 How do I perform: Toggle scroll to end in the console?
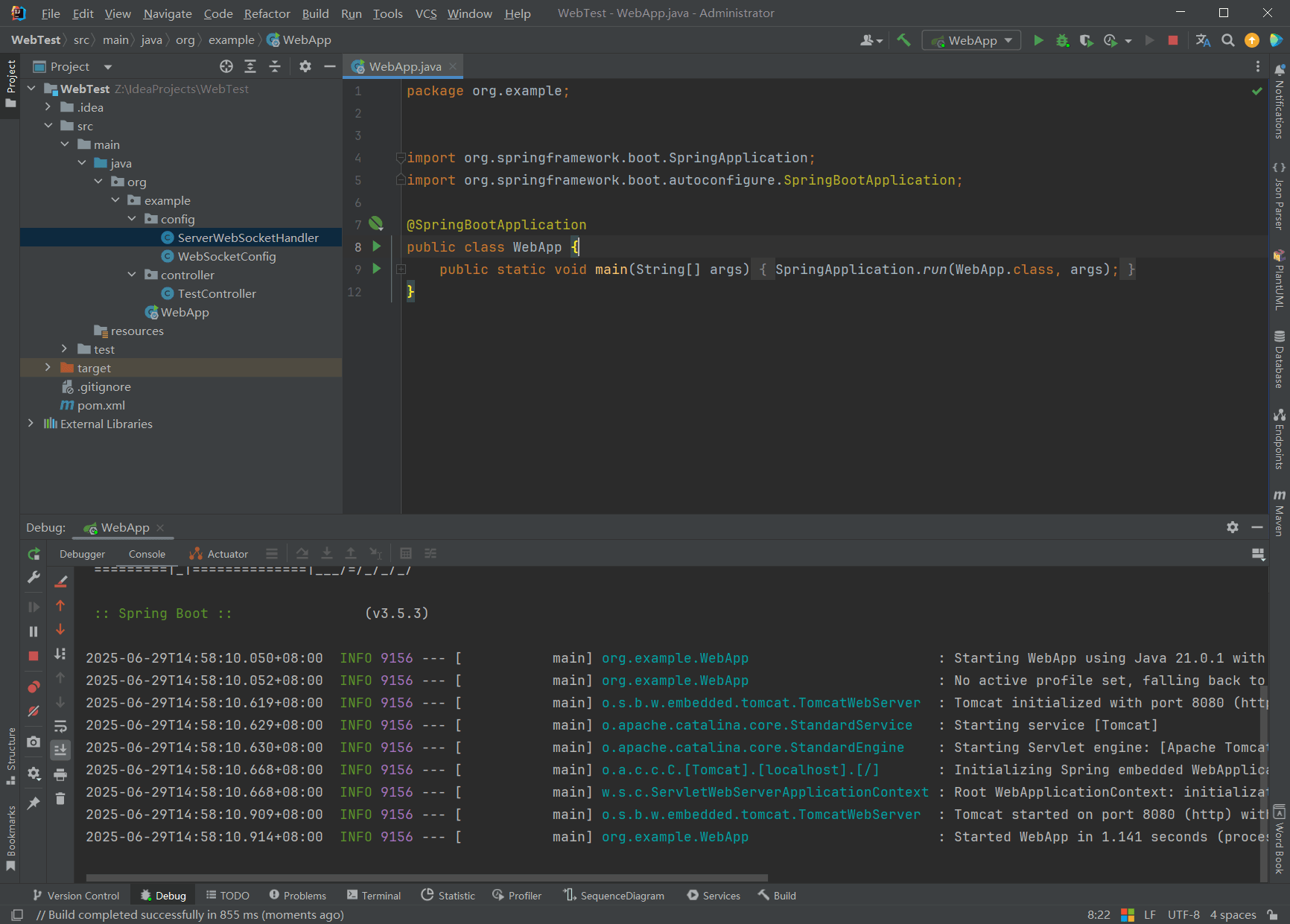click(60, 750)
